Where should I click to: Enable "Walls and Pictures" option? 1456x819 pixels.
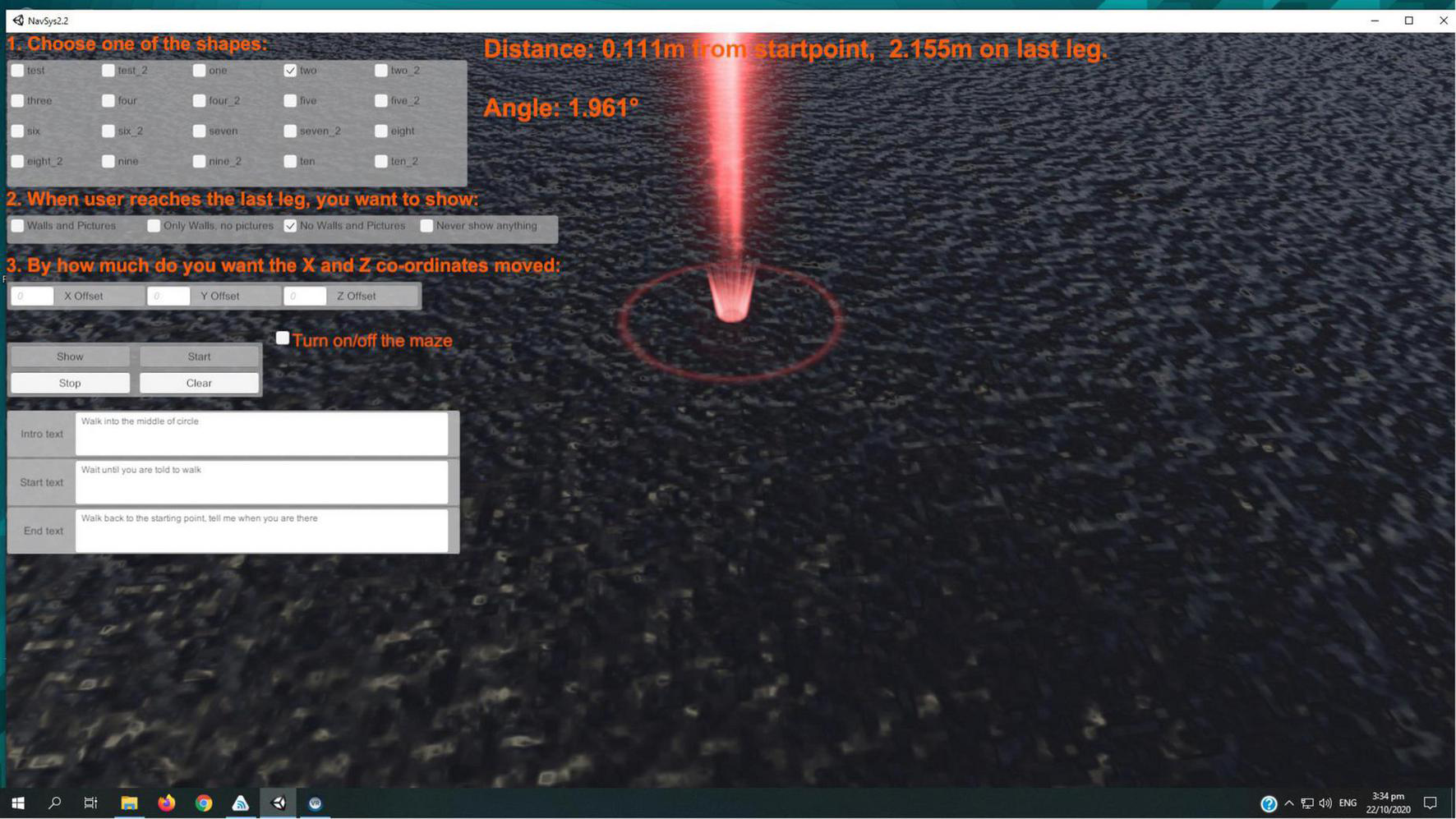point(17,226)
